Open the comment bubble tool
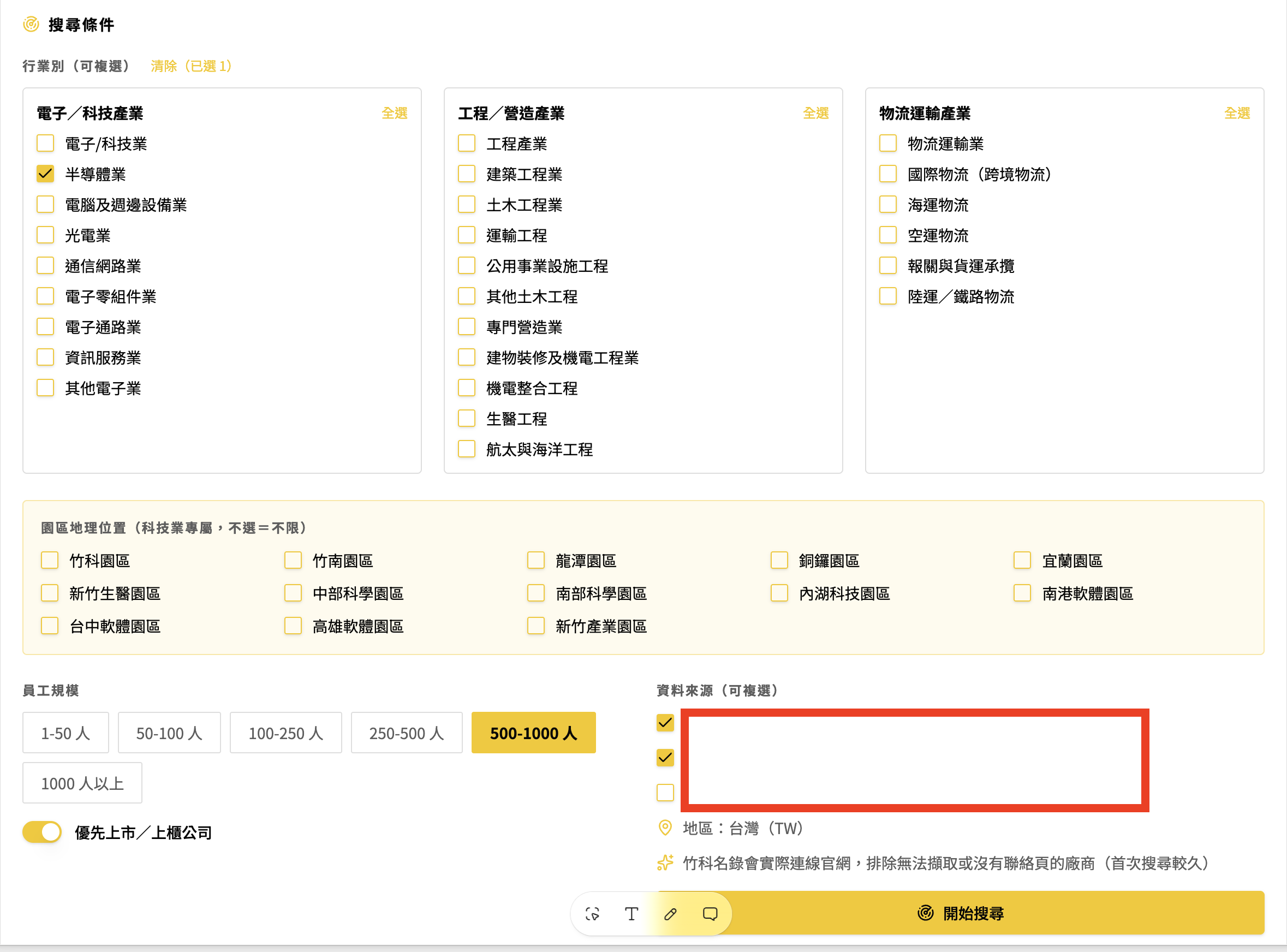Viewport: 1287px width, 952px height. [x=710, y=914]
